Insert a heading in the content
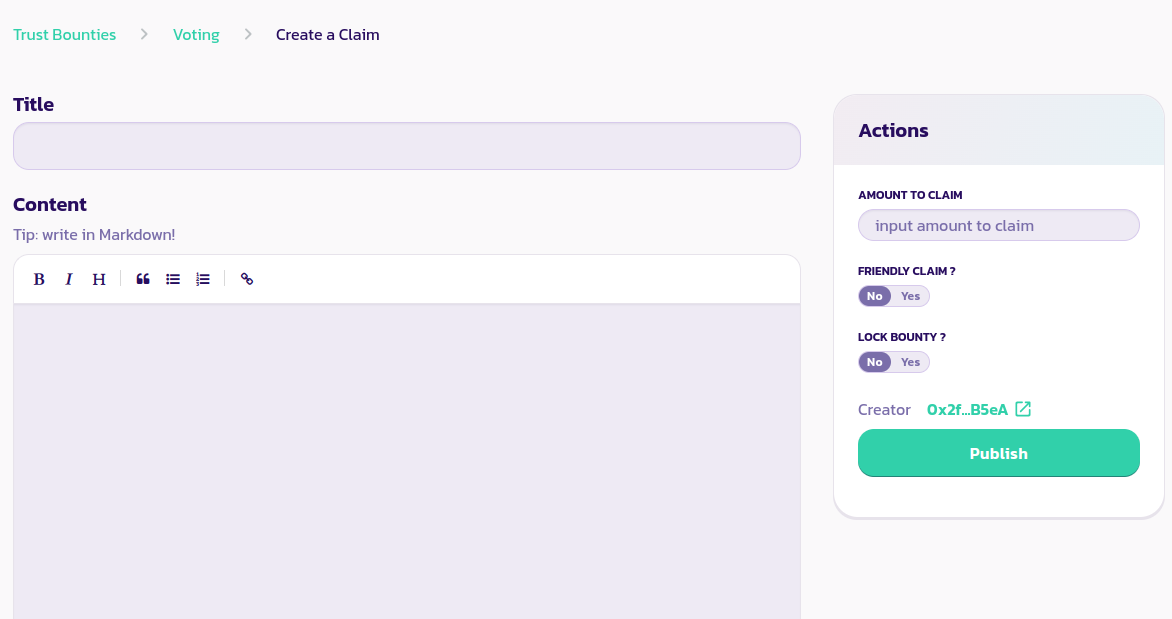The width and height of the screenshot is (1172, 619). (99, 279)
